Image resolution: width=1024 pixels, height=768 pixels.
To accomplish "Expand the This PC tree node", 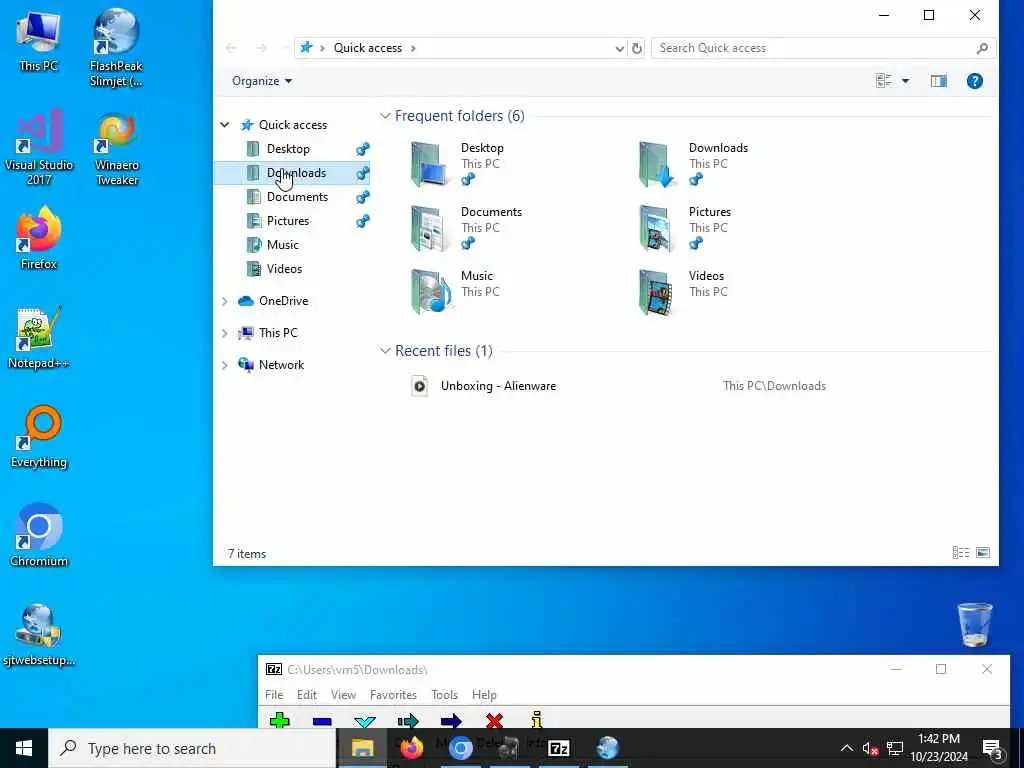I will (225, 333).
